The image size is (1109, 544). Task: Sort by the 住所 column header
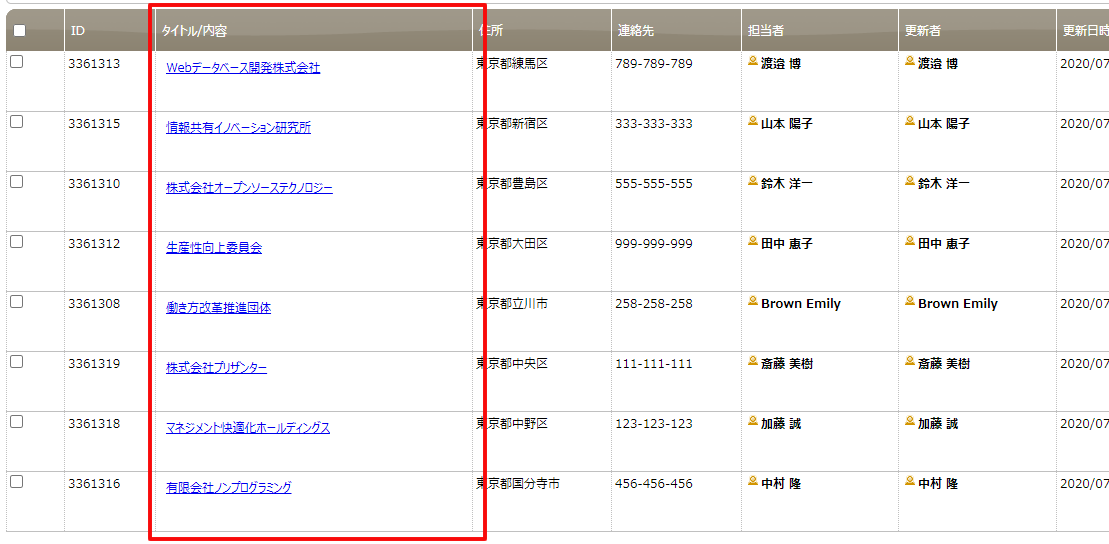[x=542, y=30]
